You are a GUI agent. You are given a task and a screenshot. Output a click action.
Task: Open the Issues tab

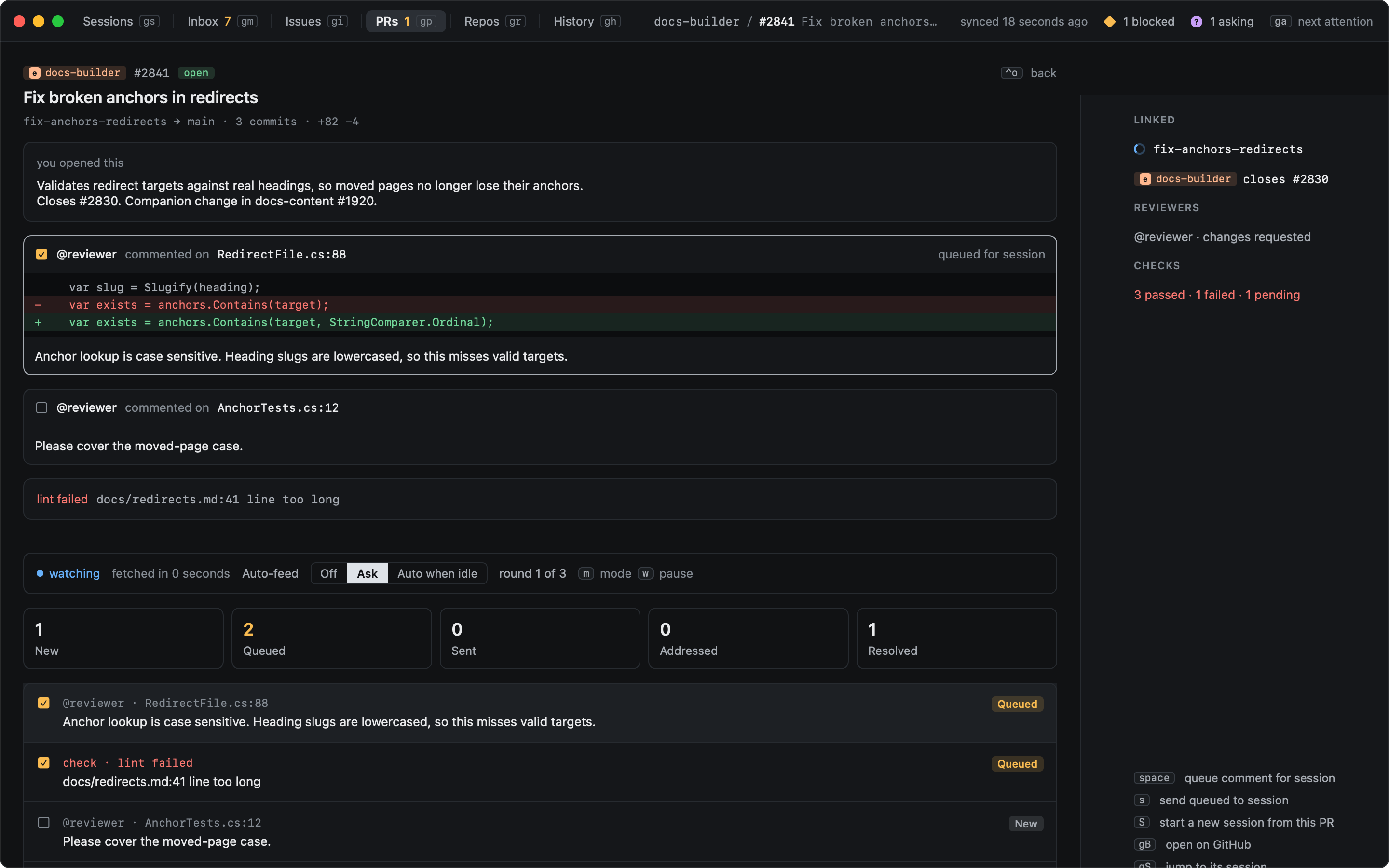point(316,21)
